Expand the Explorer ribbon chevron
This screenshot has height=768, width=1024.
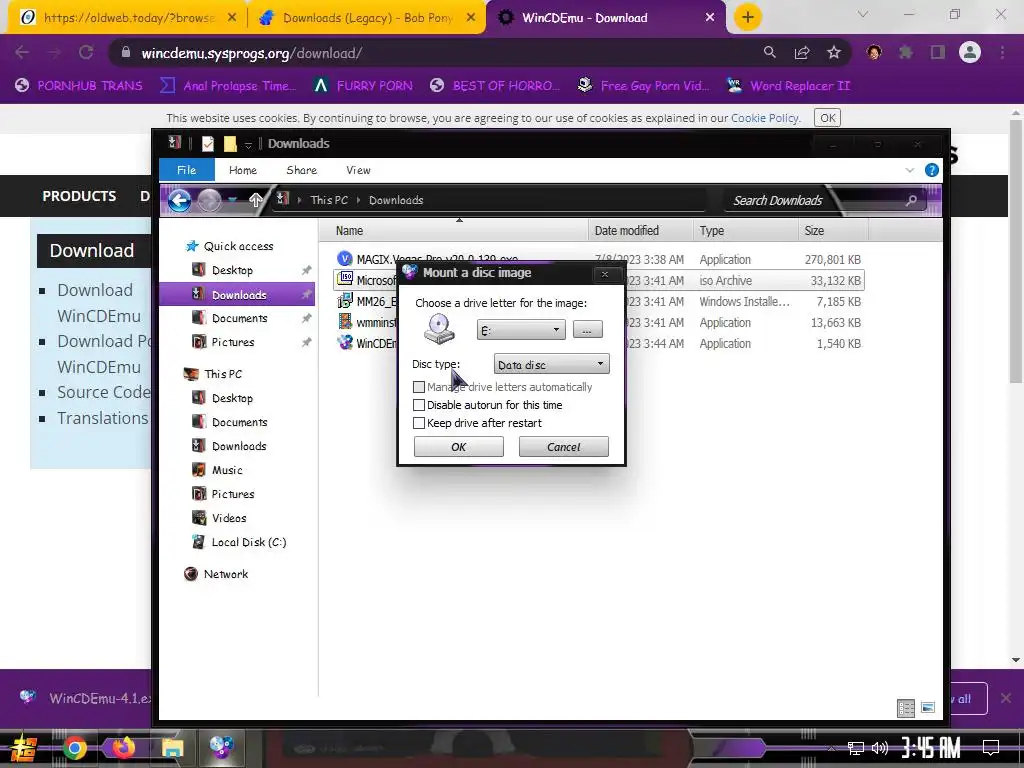[x=910, y=170]
